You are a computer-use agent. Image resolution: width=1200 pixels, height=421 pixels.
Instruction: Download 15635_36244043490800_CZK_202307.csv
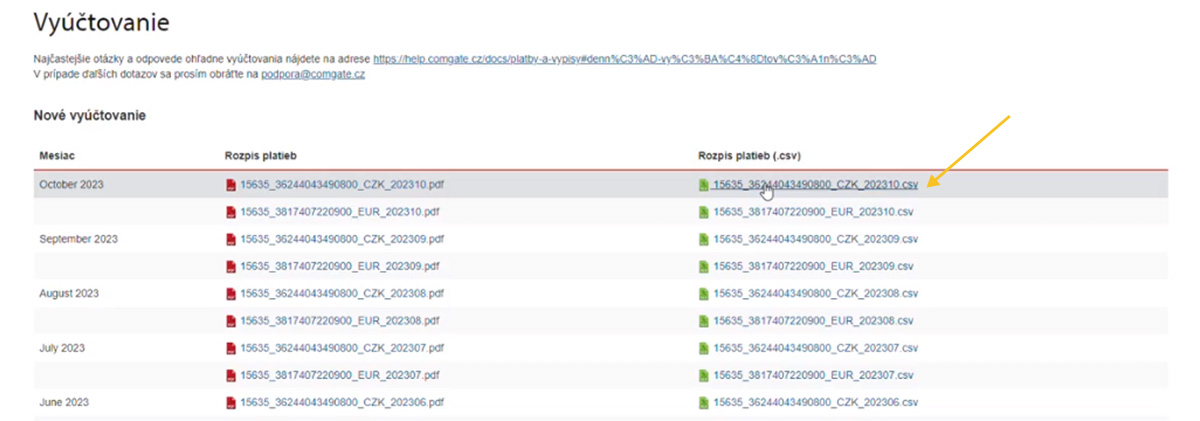816,347
